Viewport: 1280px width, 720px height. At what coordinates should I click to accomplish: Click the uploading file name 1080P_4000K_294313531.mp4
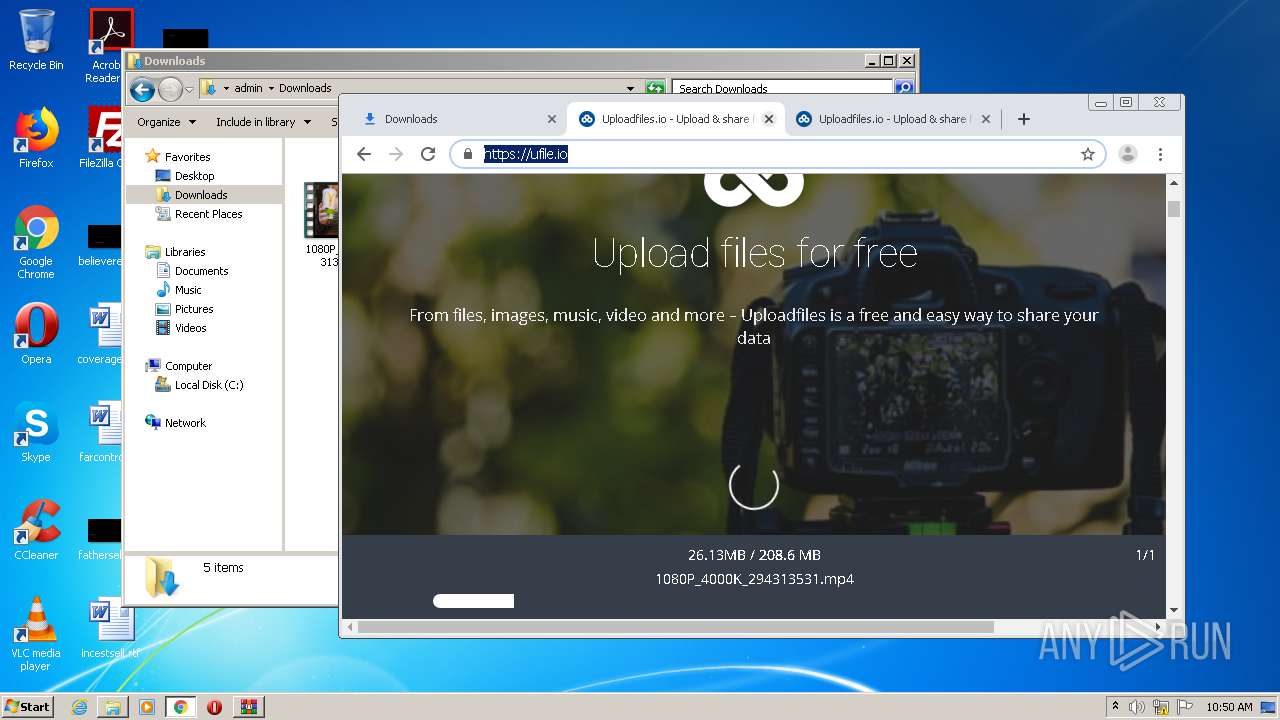pyautogui.click(x=754, y=579)
